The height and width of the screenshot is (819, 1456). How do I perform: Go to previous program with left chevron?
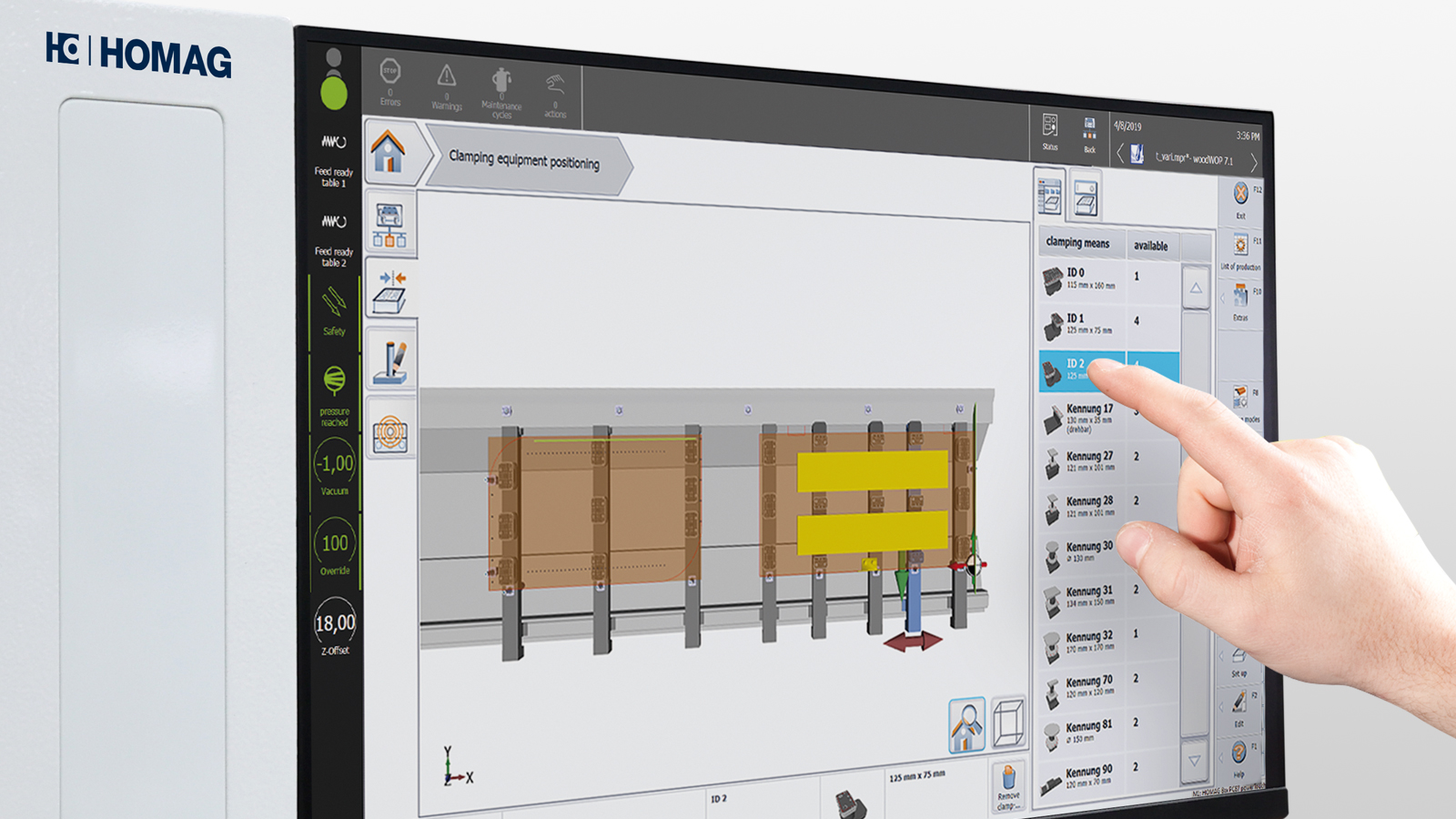point(1120,153)
